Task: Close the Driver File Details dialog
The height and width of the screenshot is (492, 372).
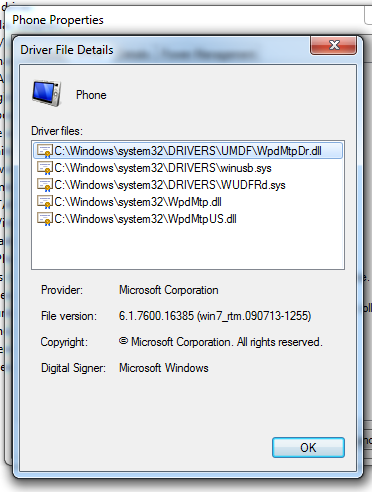Action: point(334,45)
